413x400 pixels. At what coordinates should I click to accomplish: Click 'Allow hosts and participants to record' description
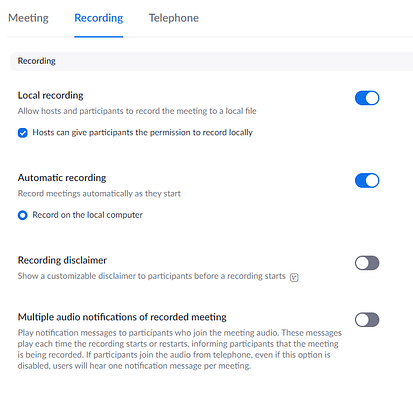click(137, 111)
